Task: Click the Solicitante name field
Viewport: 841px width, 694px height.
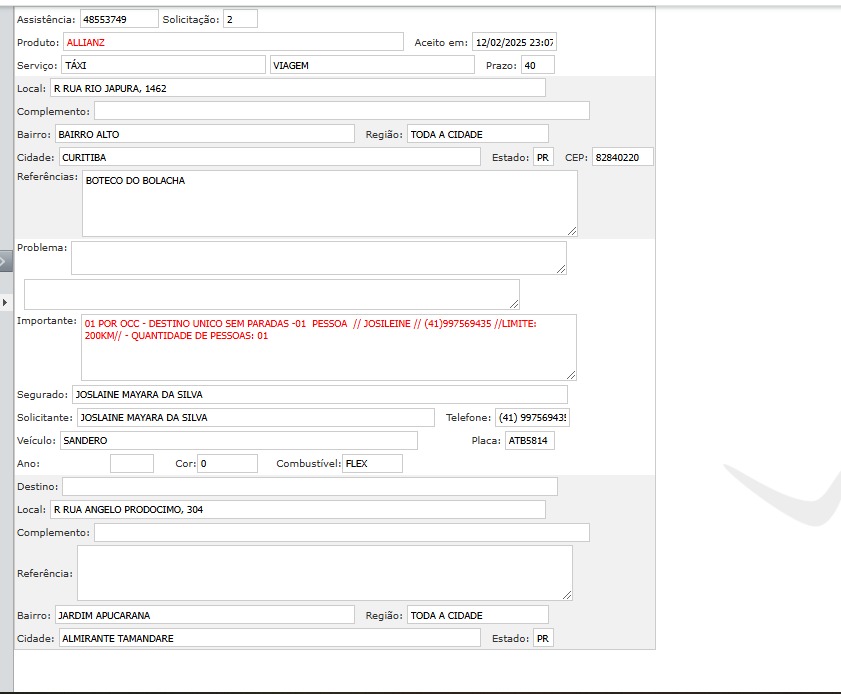Action: (x=256, y=418)
